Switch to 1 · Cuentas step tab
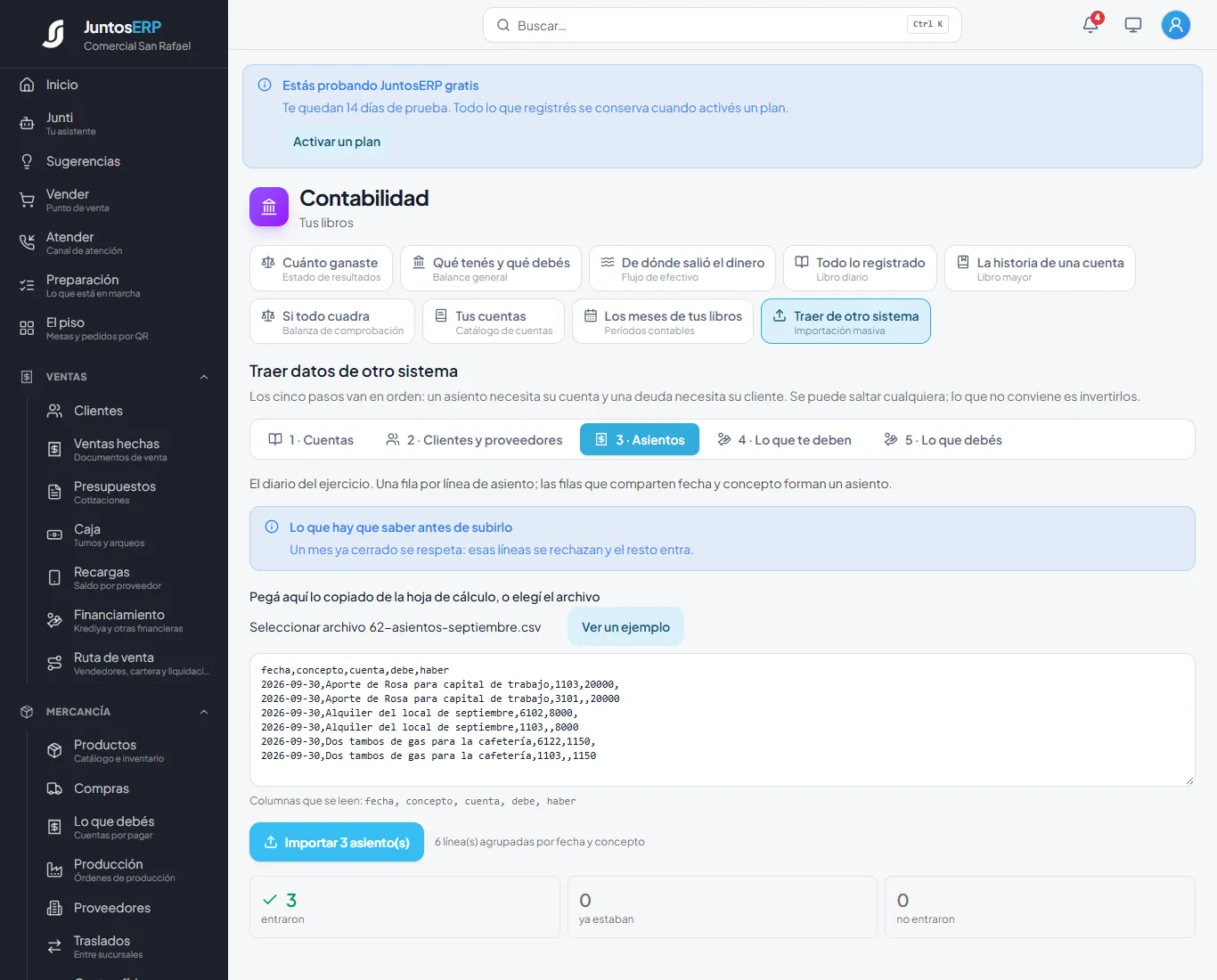Screen dimensions: 1217x980 [x=311, y=439]
